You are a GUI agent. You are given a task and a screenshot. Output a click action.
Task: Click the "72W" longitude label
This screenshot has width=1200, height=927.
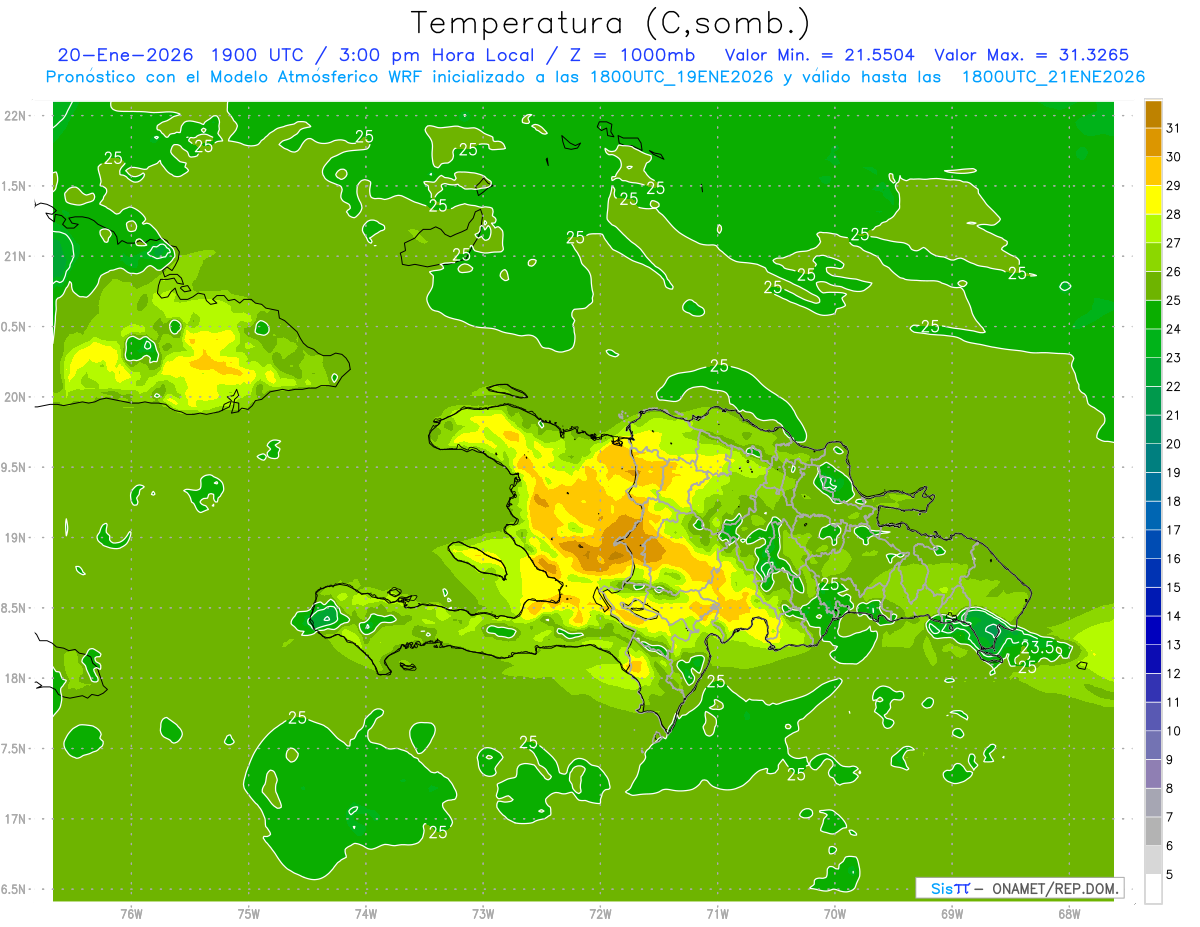[x=601, y=913]
